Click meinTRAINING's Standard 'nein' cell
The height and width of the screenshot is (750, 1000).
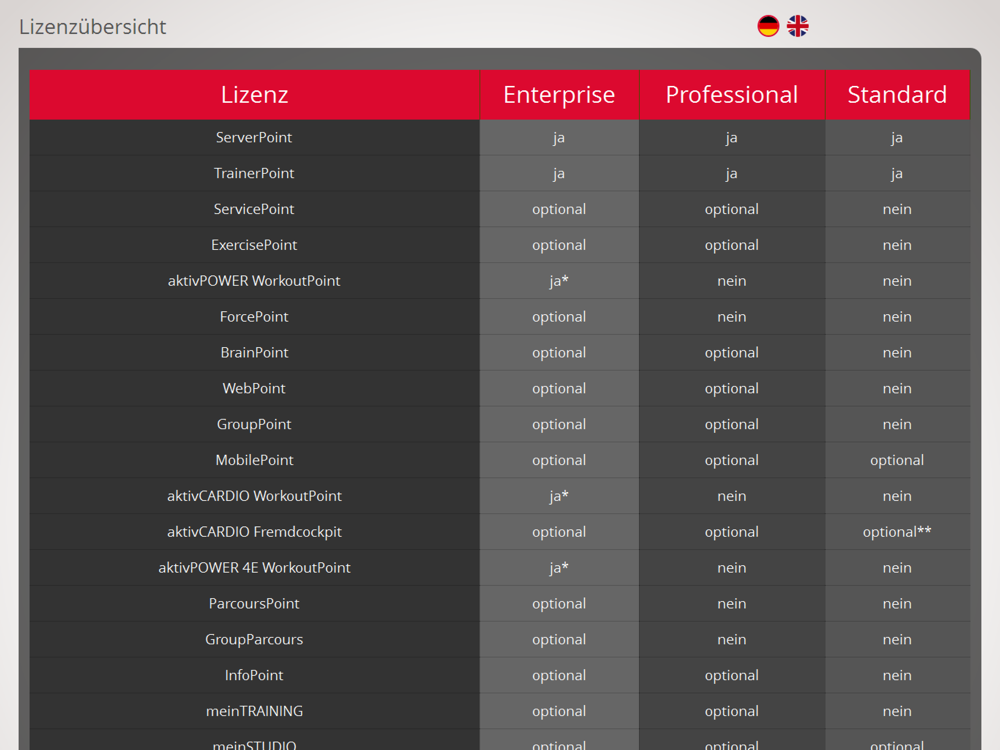point(897,711)
